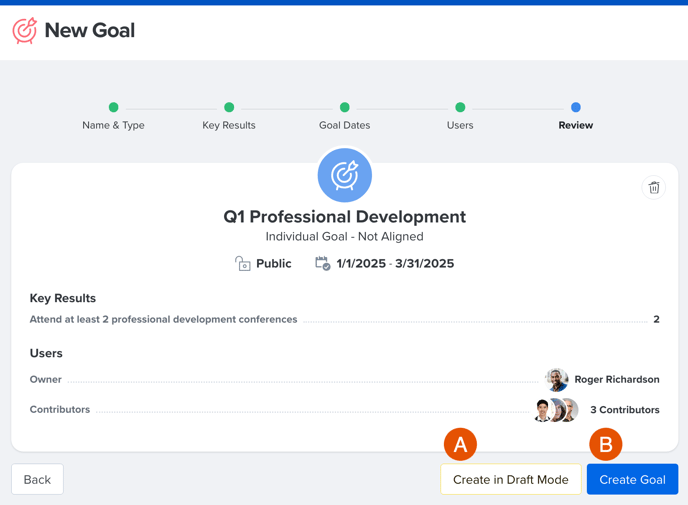Click the Q1 Professional Development title
Image resolution: width=688 pixels, height=505 pixels.
point(344,217)
